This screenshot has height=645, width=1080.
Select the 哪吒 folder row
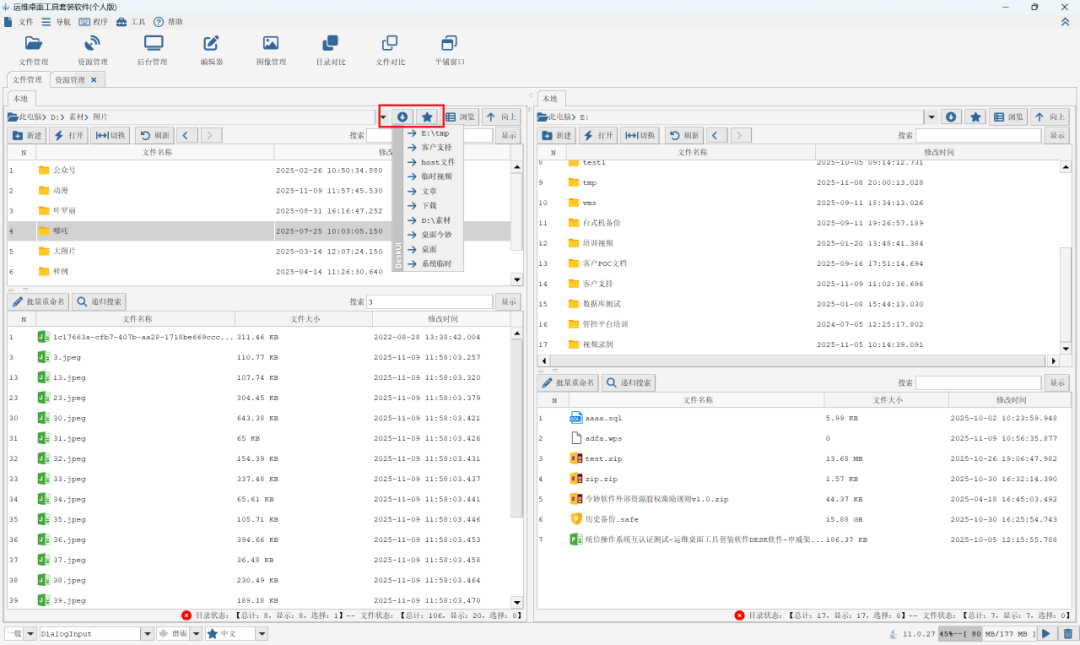[x=259, y=231]
